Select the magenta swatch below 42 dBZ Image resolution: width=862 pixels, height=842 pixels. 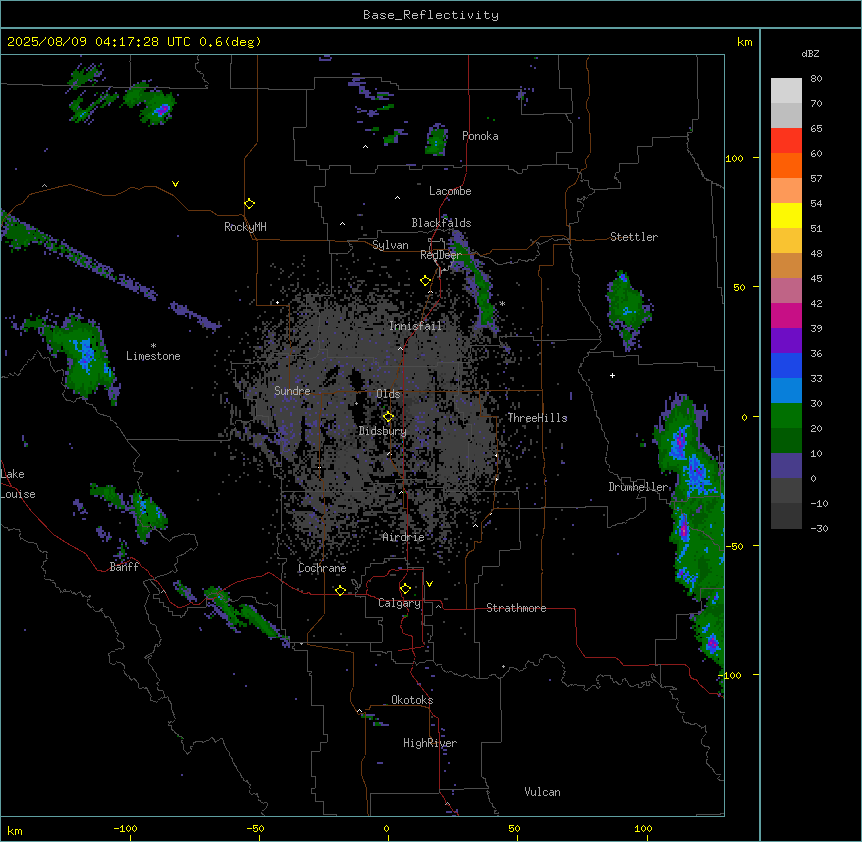tap(786, 315)
